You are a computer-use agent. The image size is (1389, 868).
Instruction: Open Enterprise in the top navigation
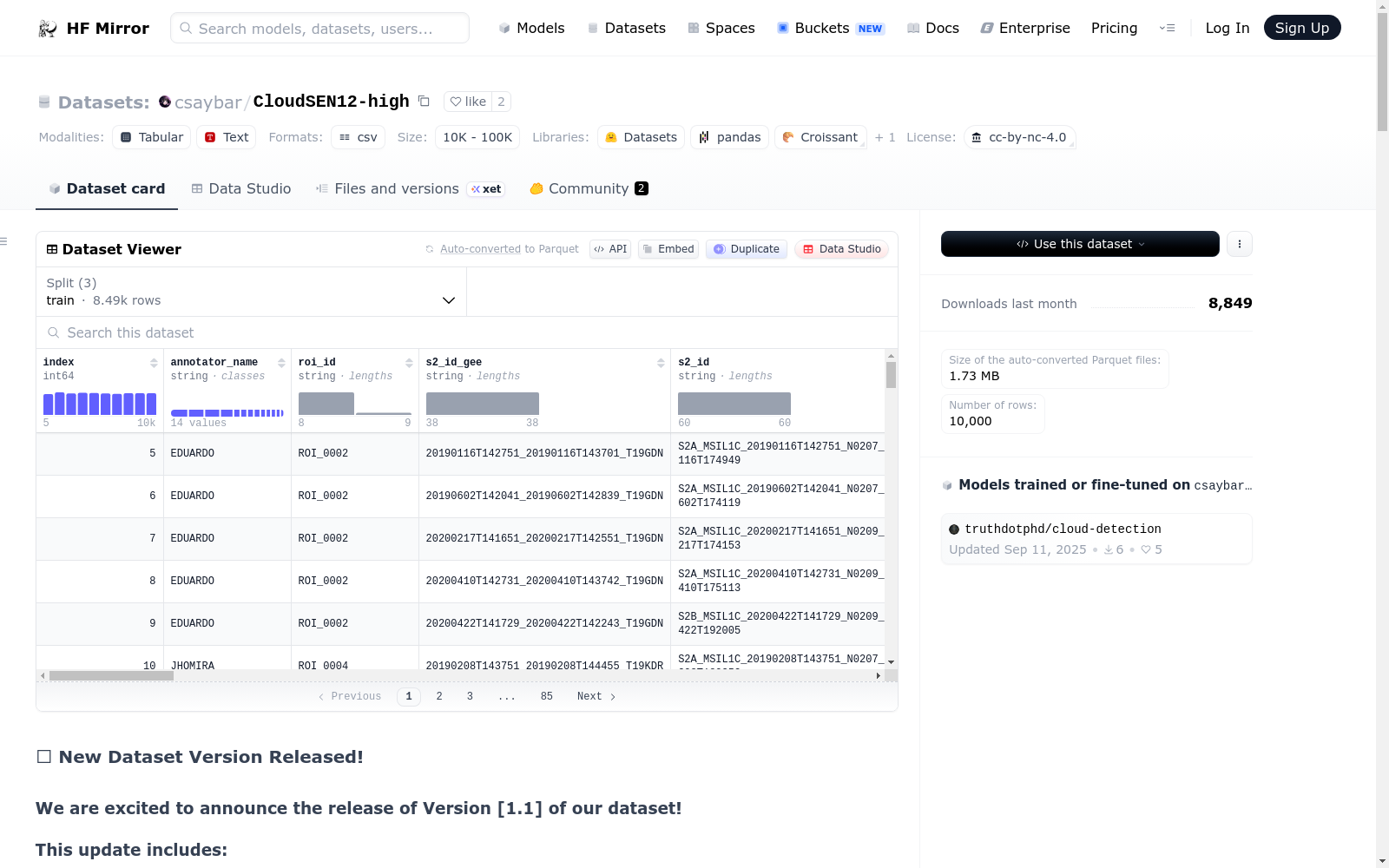[x=1025, y=28]
